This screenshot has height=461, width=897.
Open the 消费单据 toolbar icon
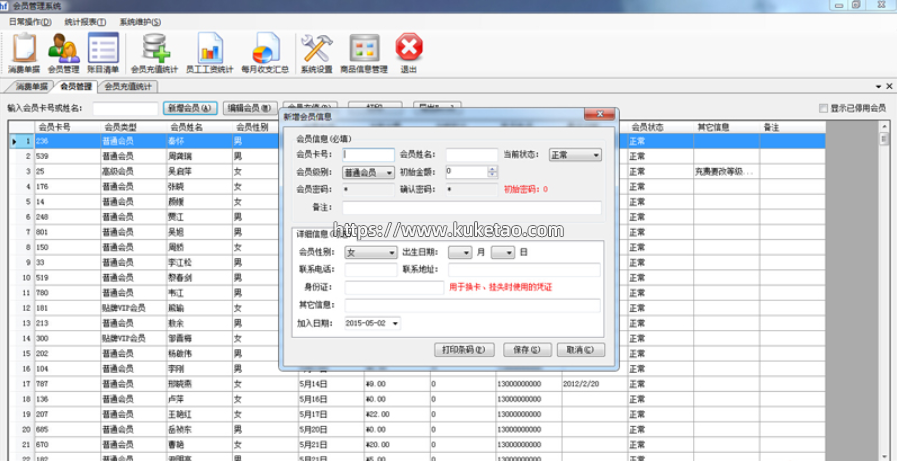23,53
